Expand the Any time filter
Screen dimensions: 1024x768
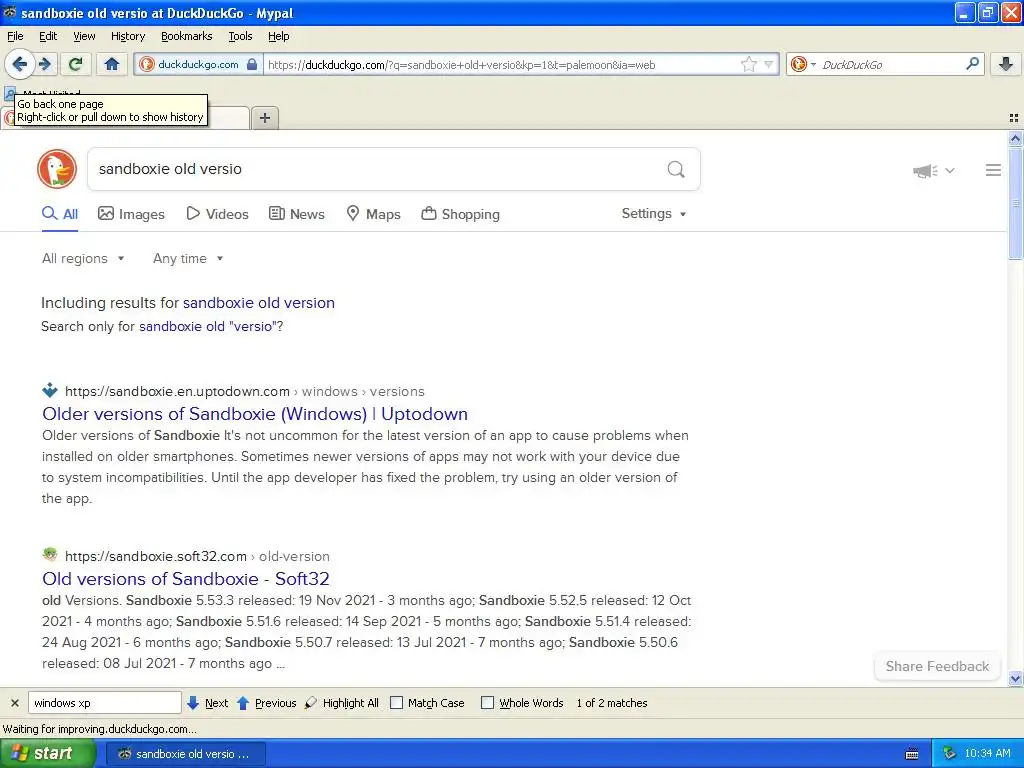coord(188,259)
